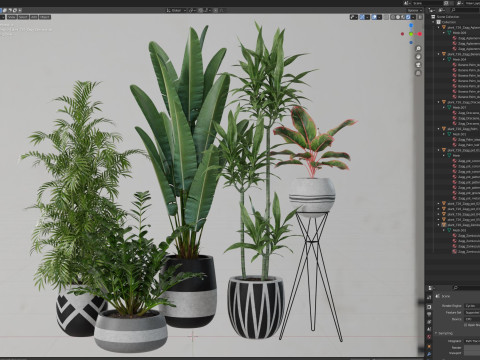Click the Scene name field in top bar
This screenshot has height=360, width=480.
pyautogui.click(x=428, y=3)
